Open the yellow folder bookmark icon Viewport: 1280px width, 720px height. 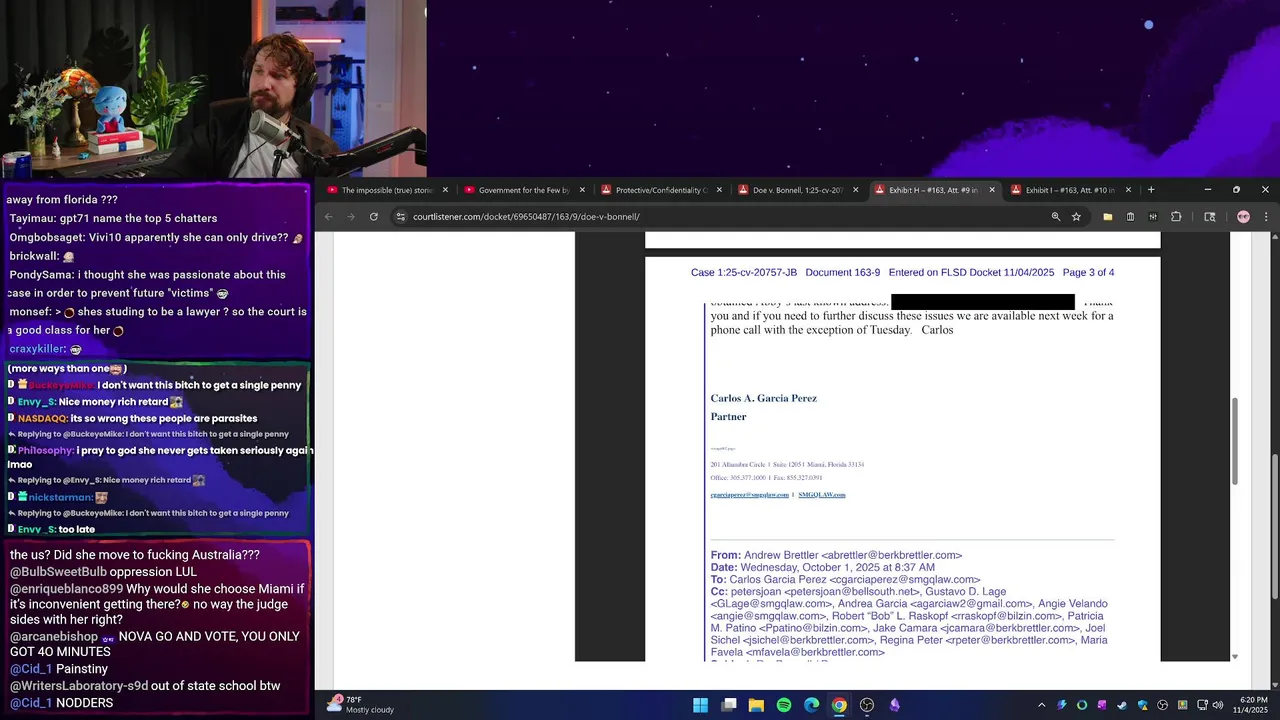[x=1108, y=217]
